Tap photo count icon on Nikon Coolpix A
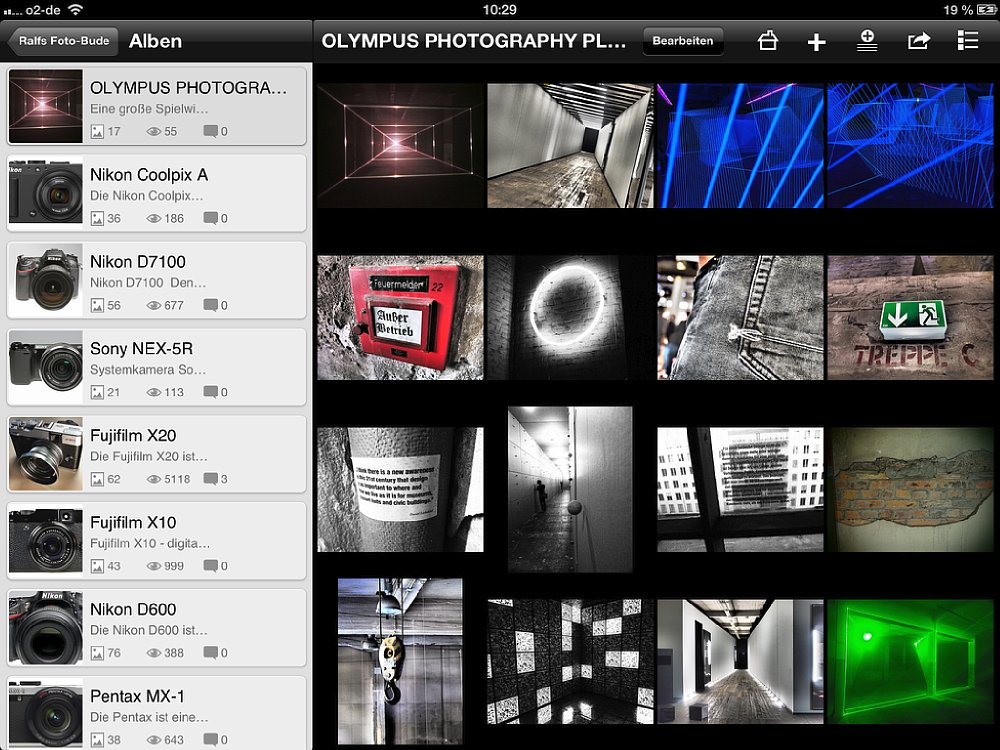The height and width of the screenshot is (750, 1000). point(97,218)
